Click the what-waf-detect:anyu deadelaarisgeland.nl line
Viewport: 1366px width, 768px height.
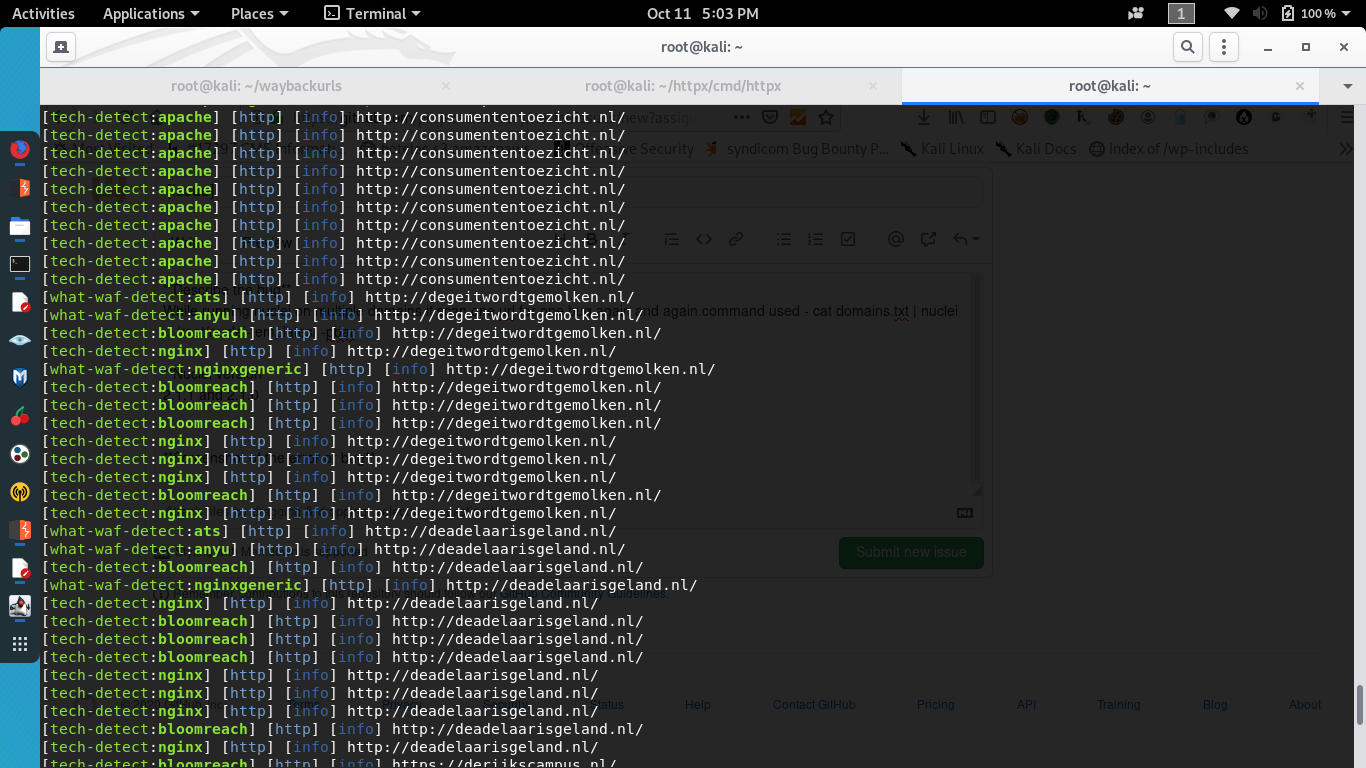(333, 549)
